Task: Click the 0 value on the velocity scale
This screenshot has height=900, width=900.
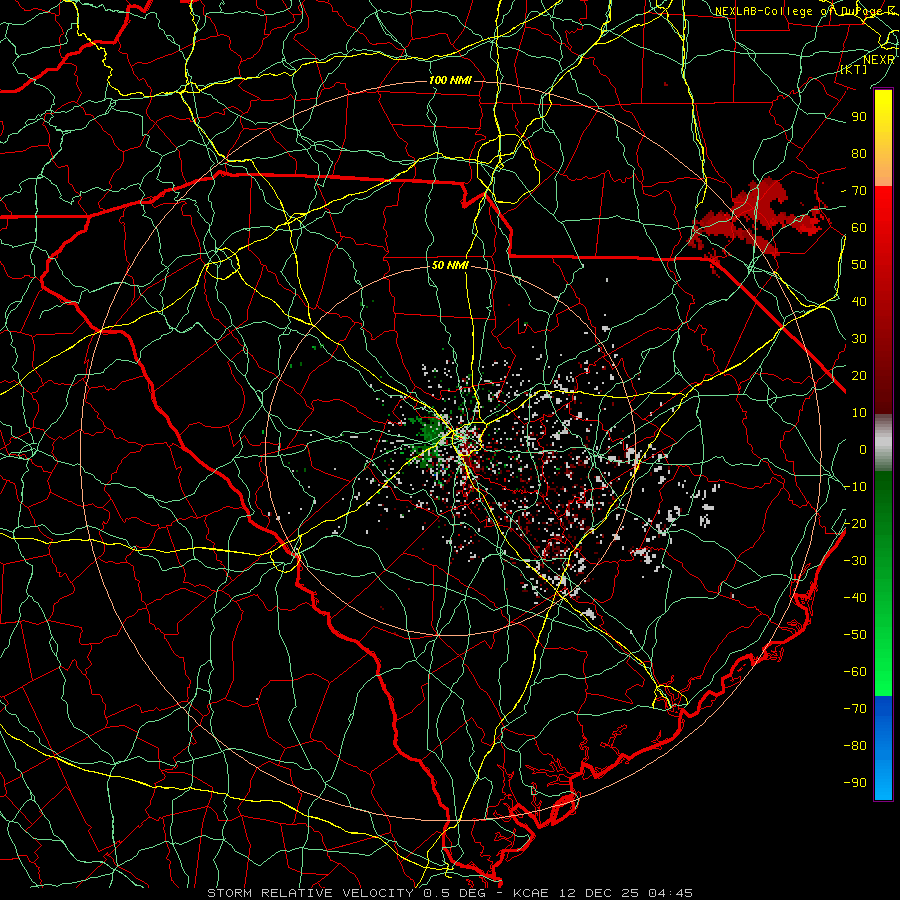Action: click(863, 449)
